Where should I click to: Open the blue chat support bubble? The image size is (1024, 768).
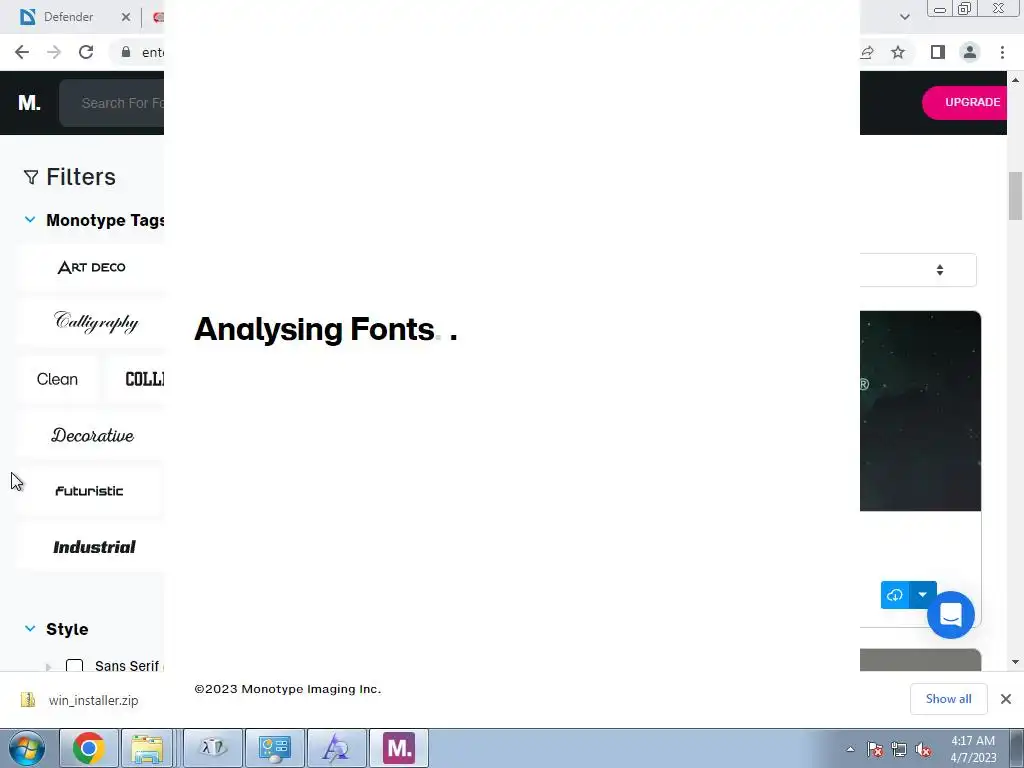point(951,615)
